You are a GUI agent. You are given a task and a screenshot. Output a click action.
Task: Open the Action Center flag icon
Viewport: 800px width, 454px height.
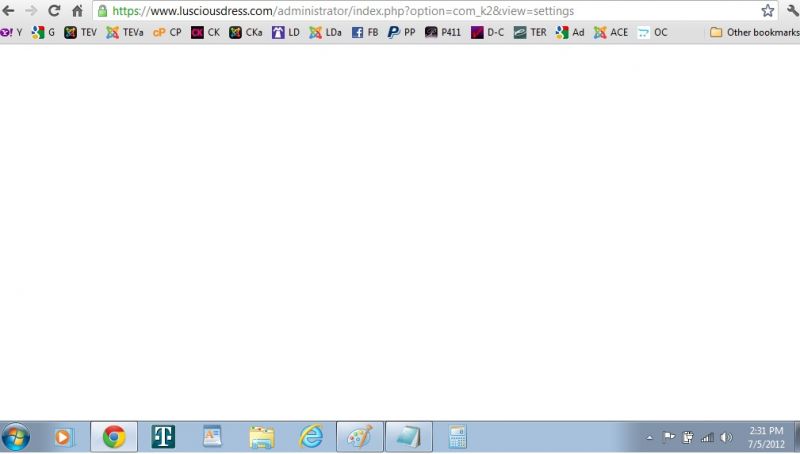click(669, 437)
